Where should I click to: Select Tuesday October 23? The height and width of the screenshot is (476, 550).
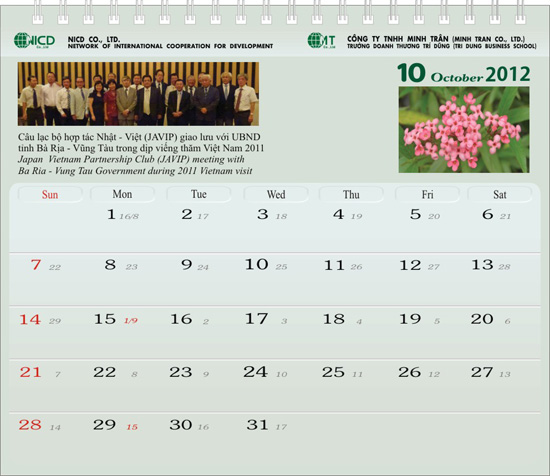[181, 372]
